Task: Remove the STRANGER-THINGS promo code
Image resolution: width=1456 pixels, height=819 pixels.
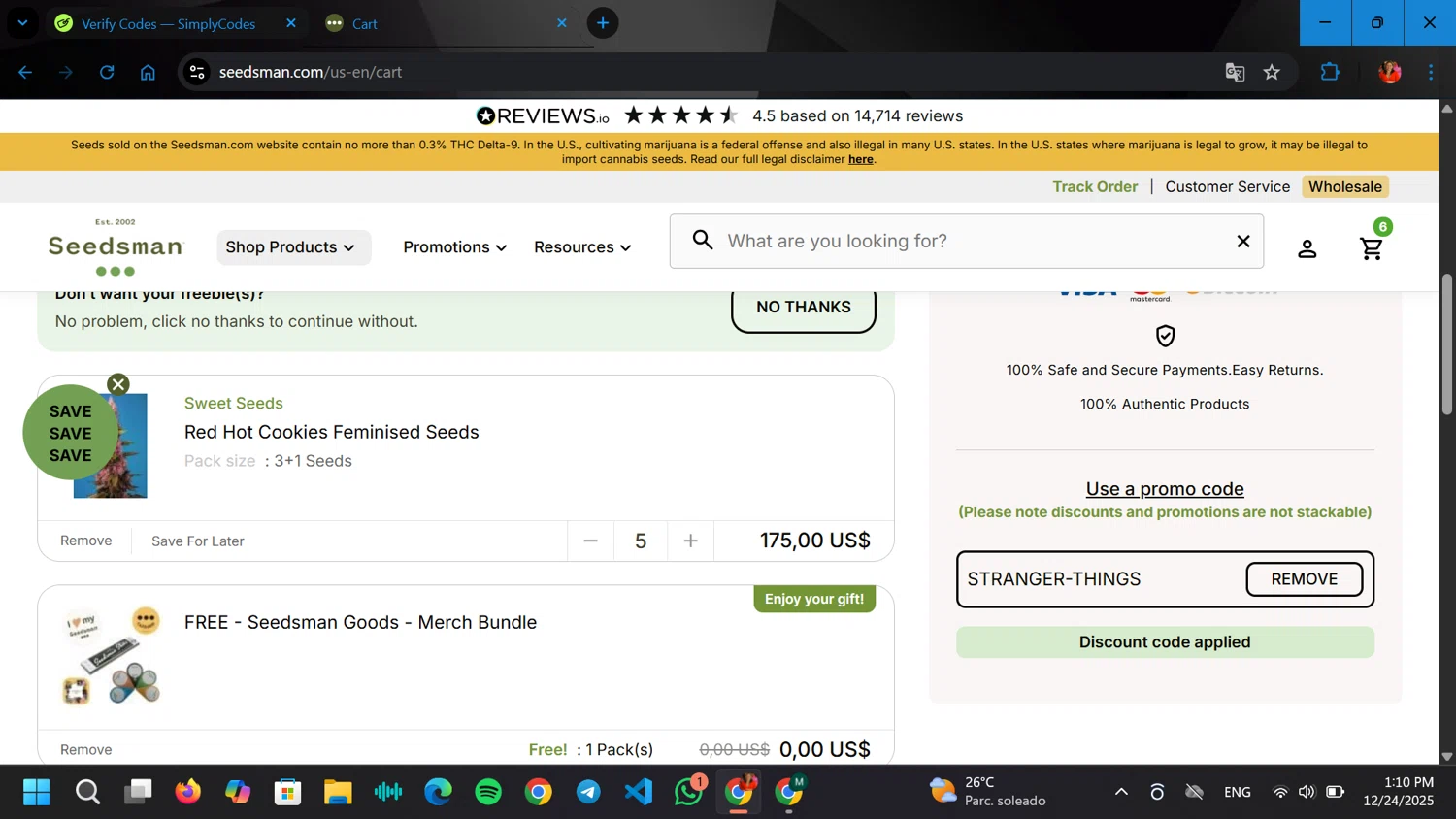Action: coord(1305,579)
